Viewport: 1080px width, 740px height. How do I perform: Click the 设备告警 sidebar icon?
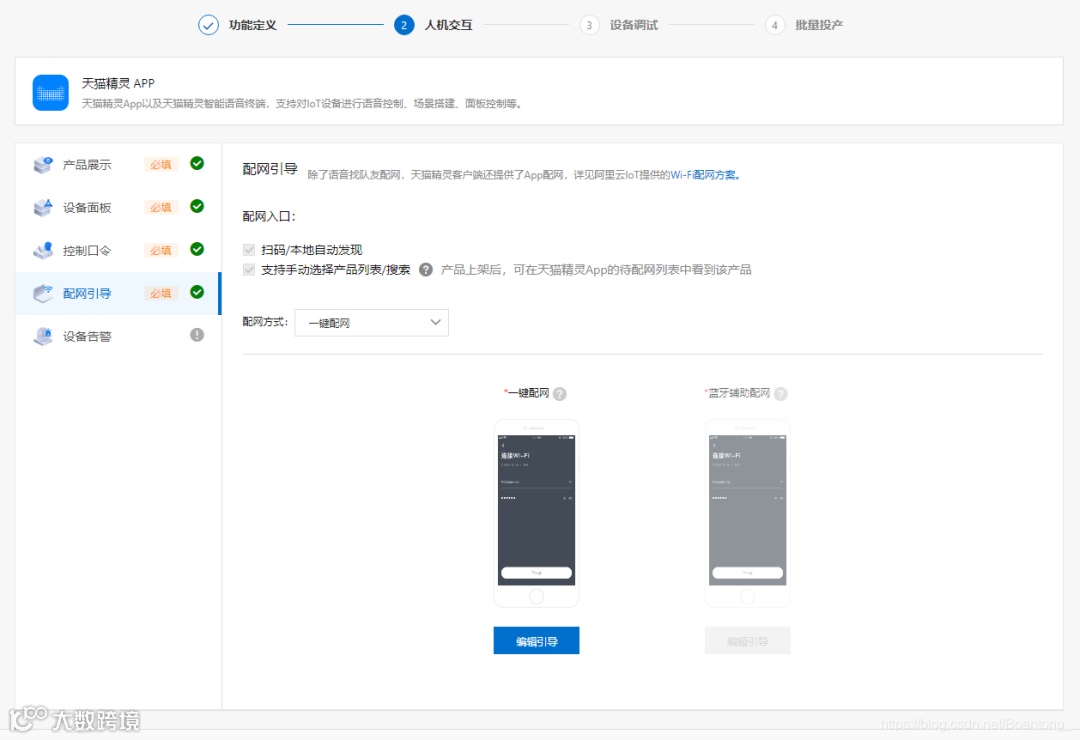pos(43,336)
